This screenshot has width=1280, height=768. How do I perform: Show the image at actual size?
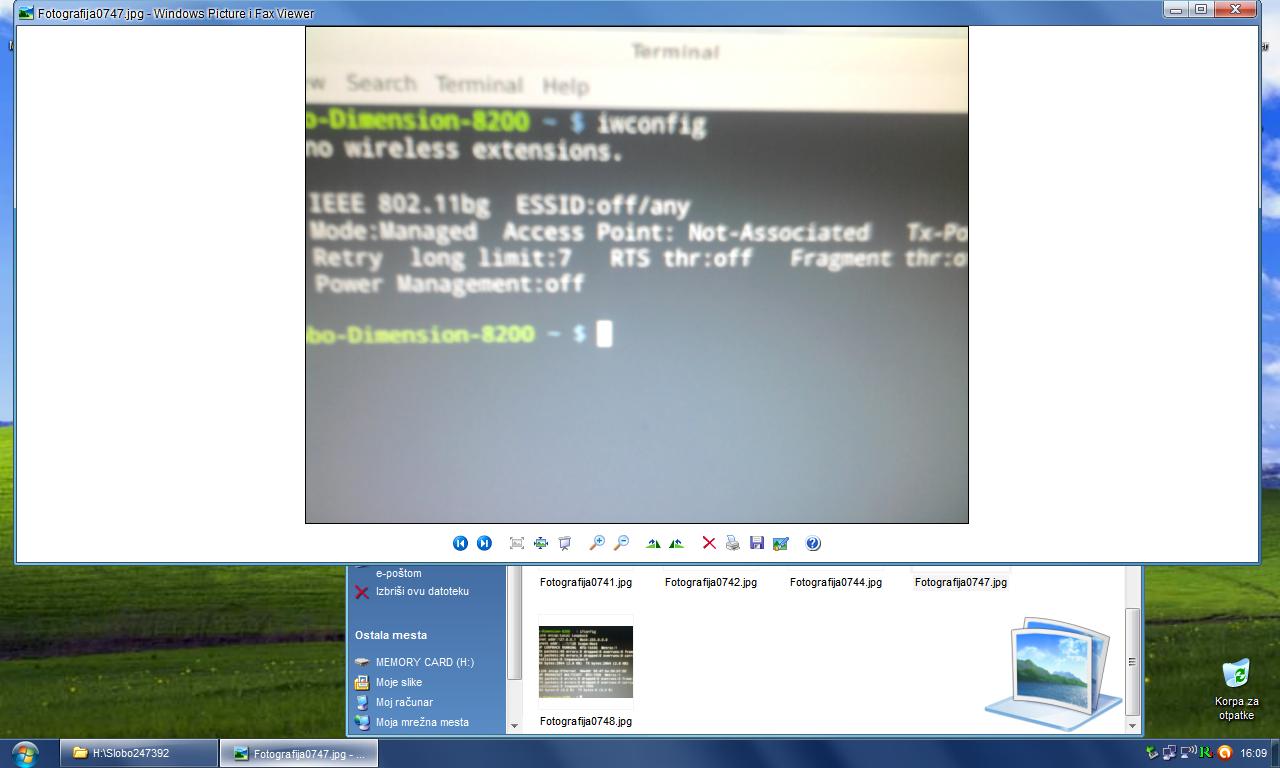click(x=541, y=543)
